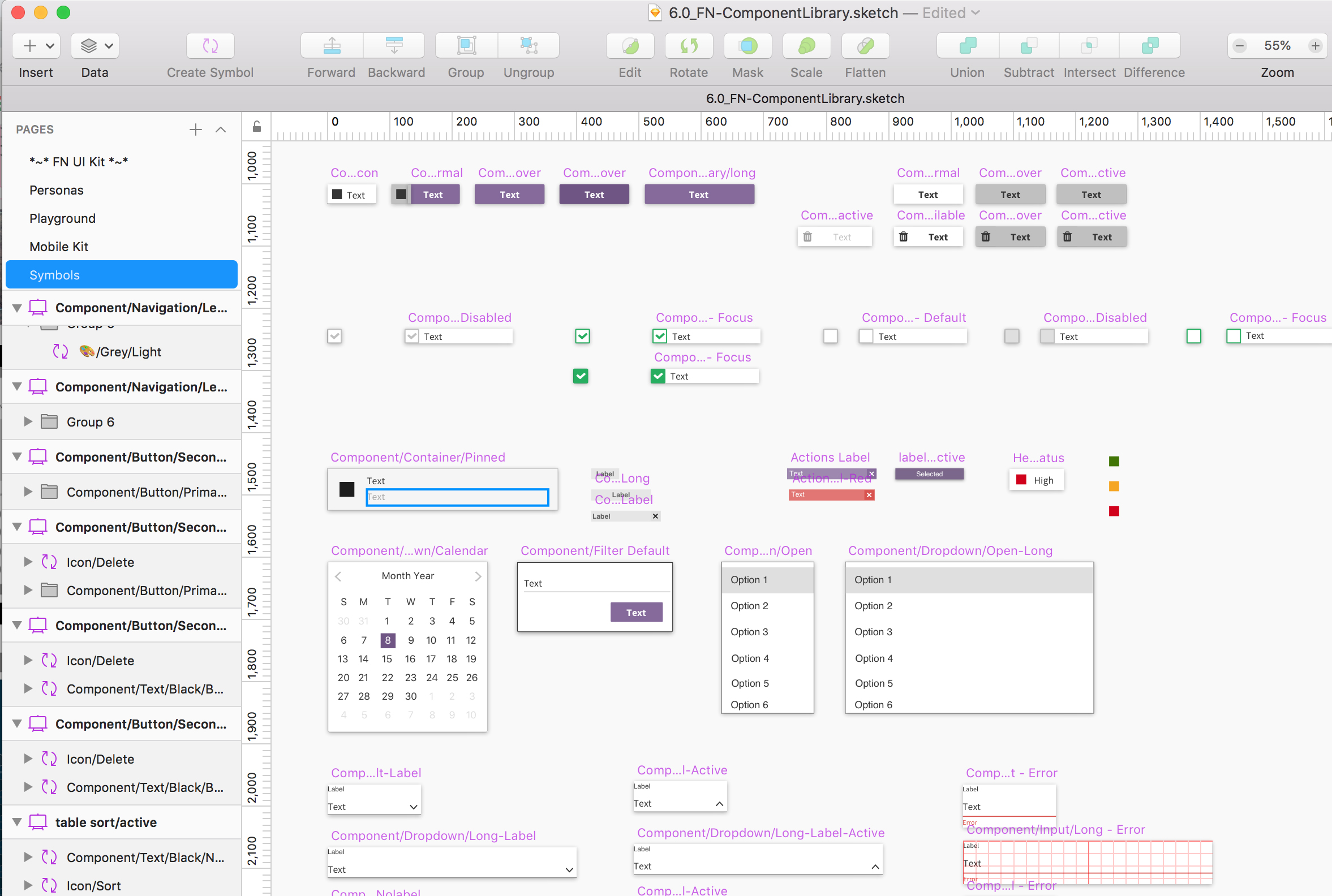The height and width of the screenshot is (896, 1332).
Task: Click the ruler lock icon
Action: point(257,126)
